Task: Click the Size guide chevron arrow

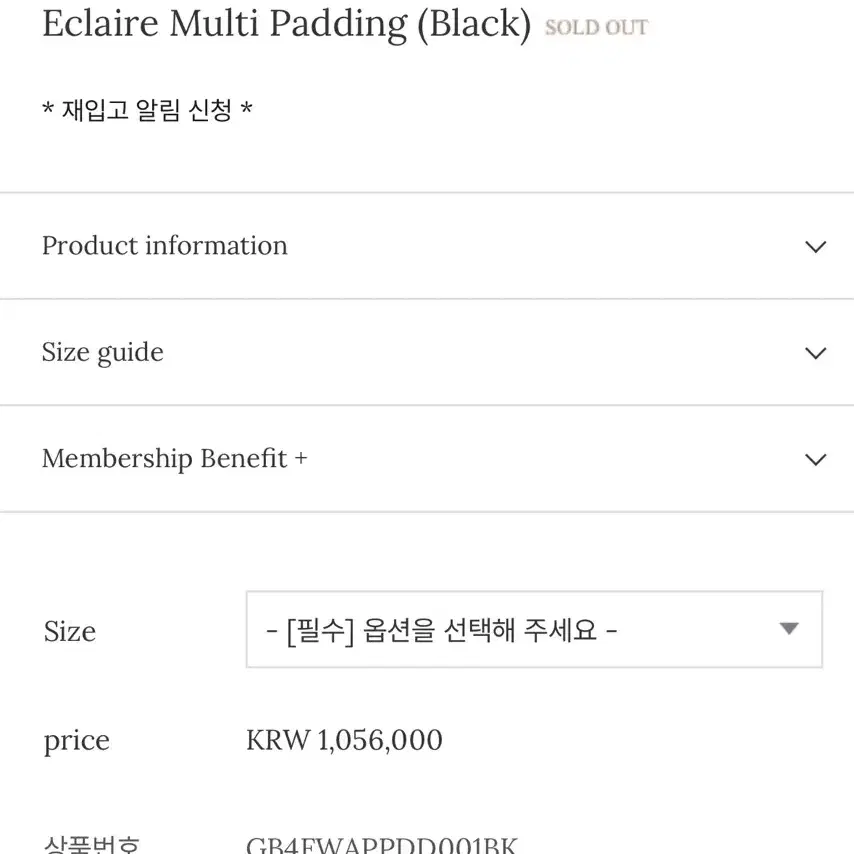Action: click(815, 353)
